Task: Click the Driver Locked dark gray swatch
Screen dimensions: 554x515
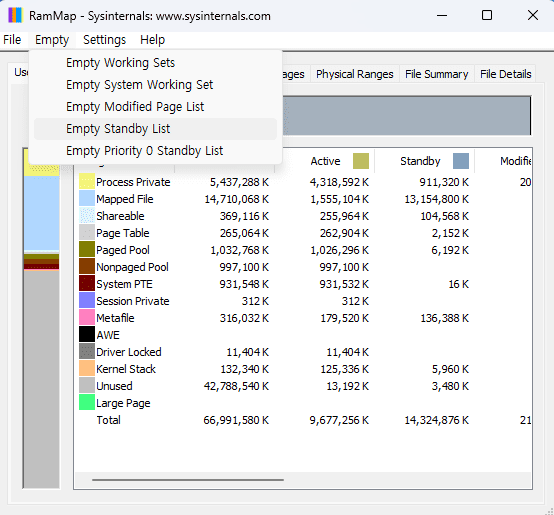Action: click(87, 352)
